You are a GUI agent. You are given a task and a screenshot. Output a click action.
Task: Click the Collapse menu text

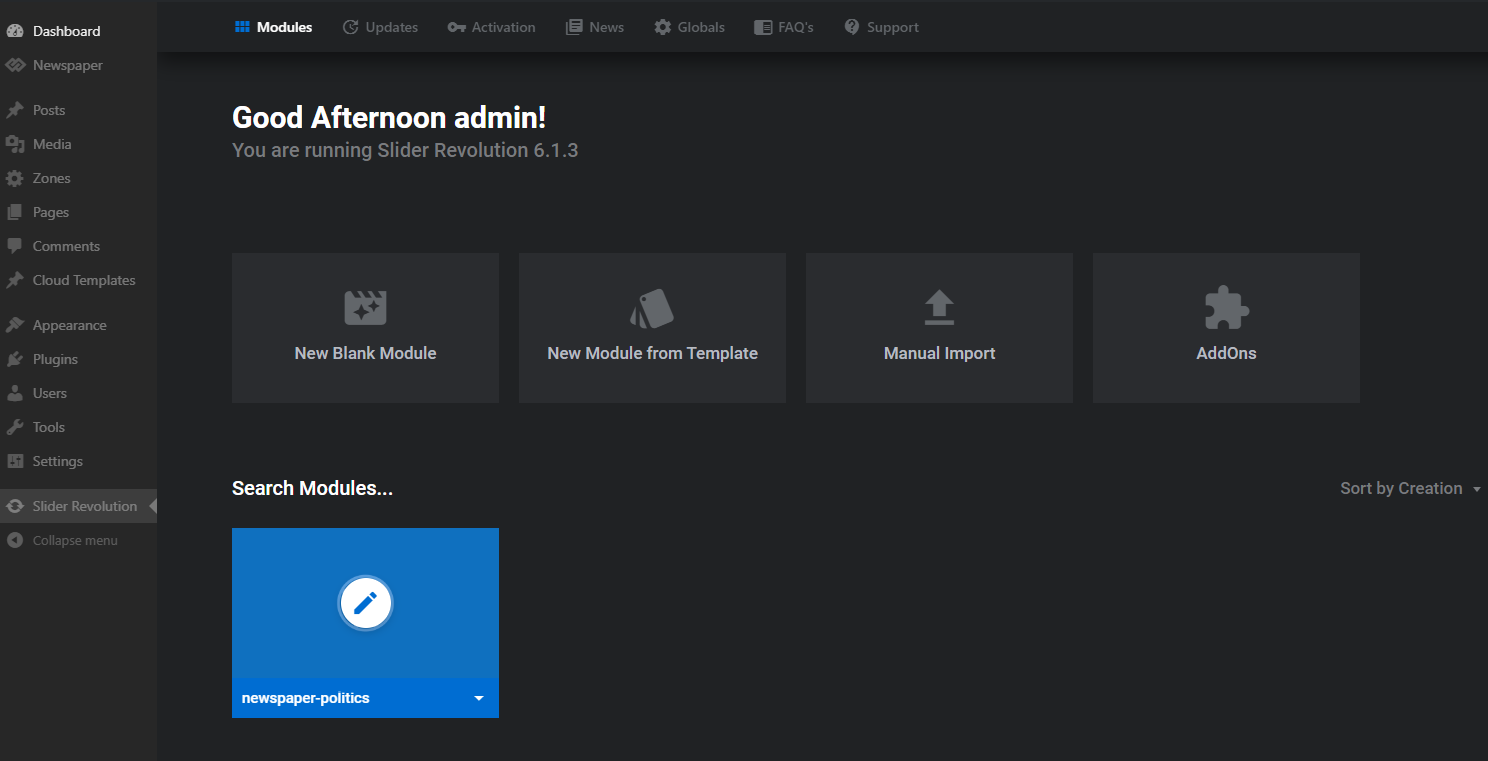click(75, 540)
